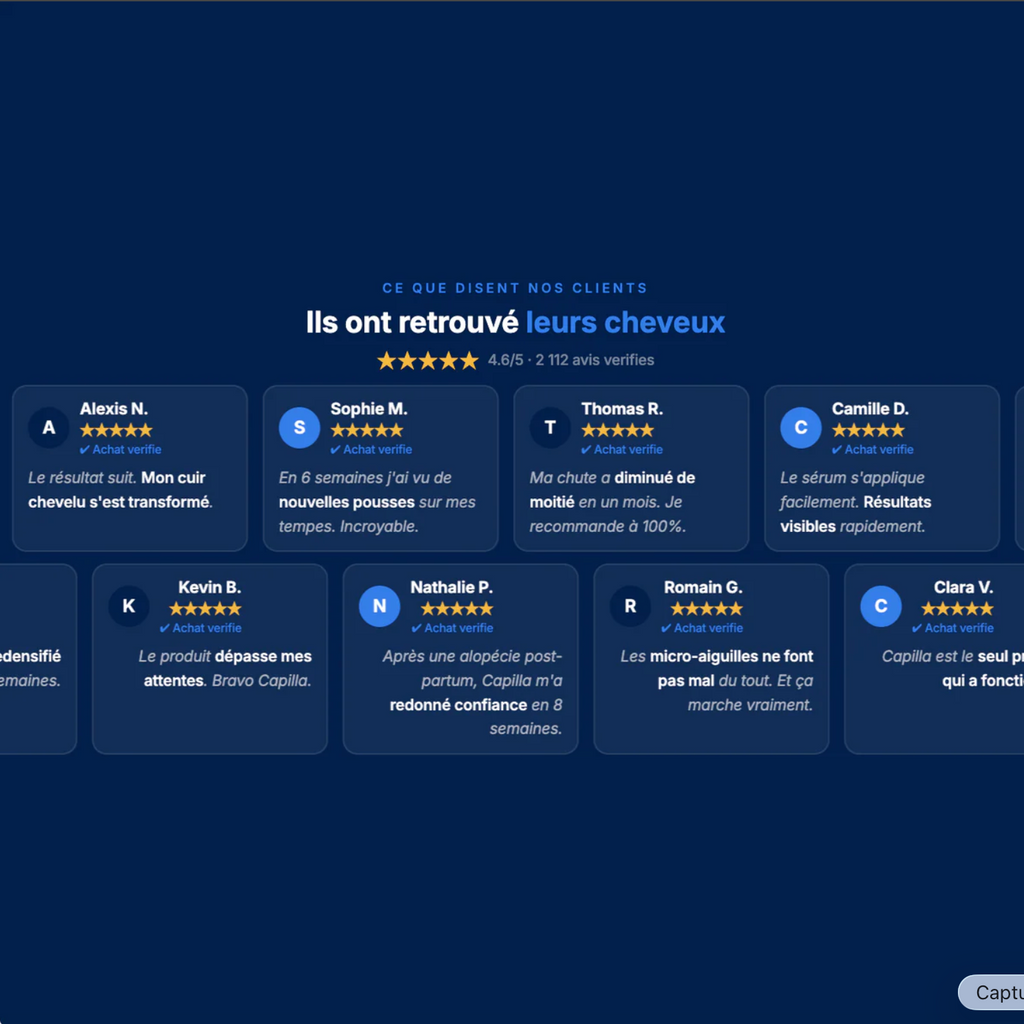Select the name "Sophie M."
This screenshot has height=1024, width=1024.
click(369, 409)
